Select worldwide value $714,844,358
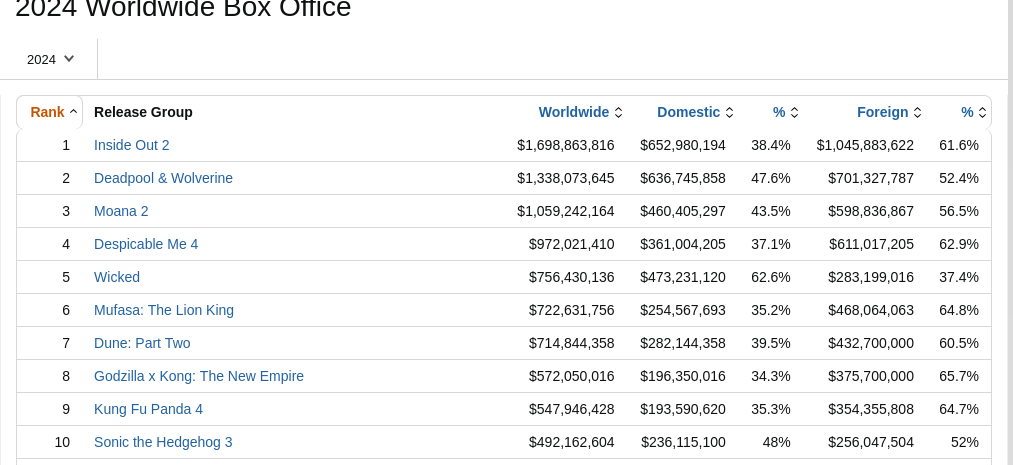Viewport: 1013px width, 465px height. (x=572, y=343)
